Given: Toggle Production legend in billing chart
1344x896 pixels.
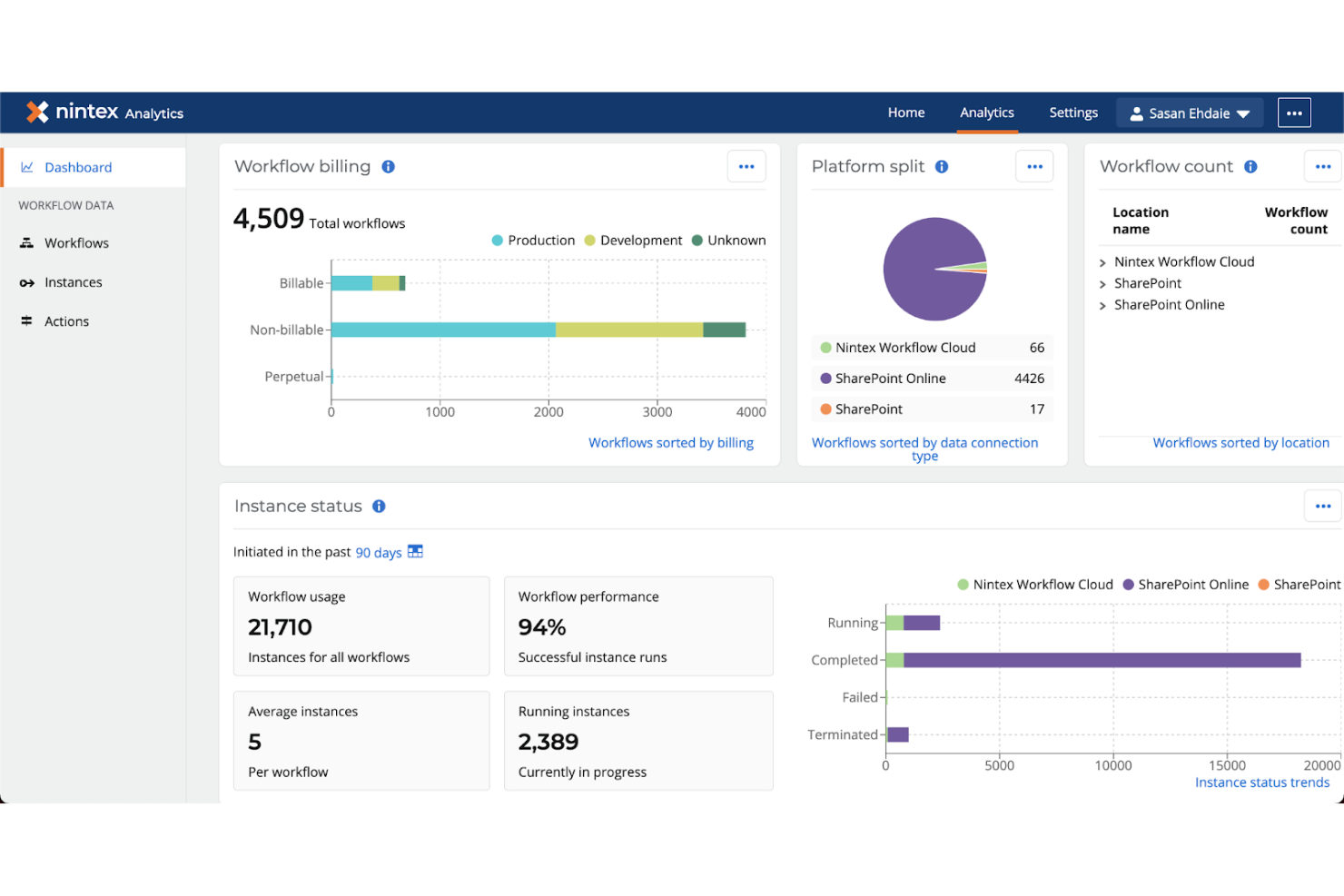Looking at the screenshot, I should (x=533, y=241).
